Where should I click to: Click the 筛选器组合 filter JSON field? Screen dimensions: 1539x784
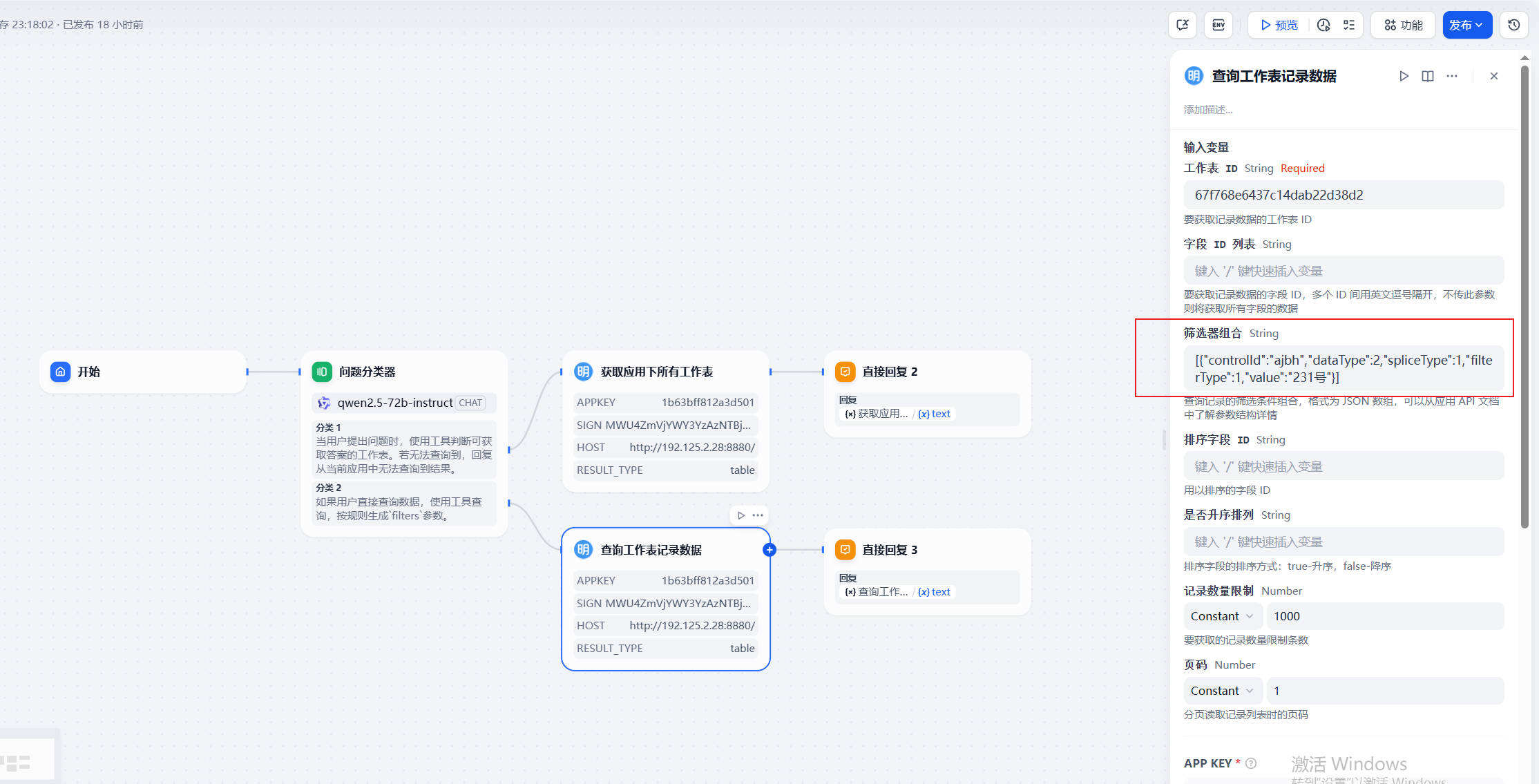pos(1343,368)
